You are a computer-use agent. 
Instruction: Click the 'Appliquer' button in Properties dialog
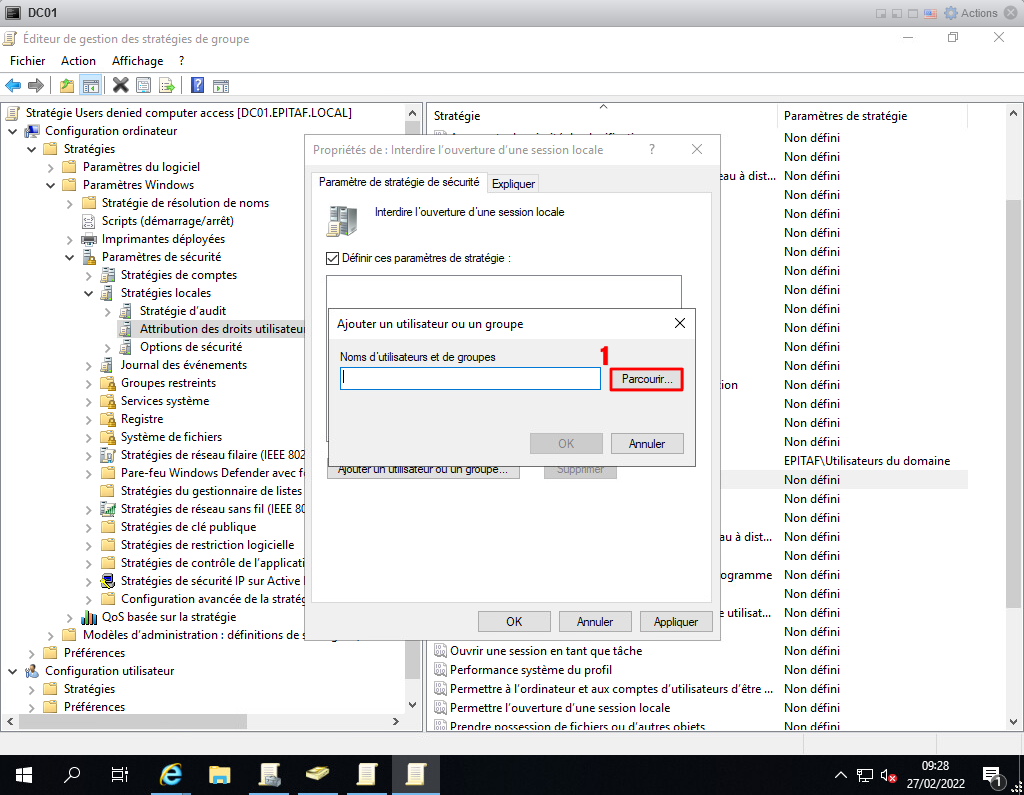(675, 621)
